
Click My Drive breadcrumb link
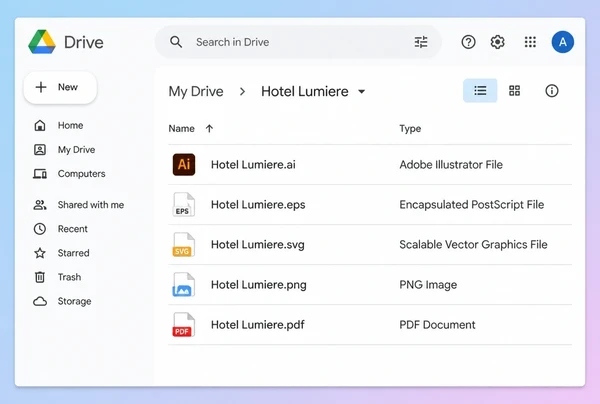[x=196, y=91]
